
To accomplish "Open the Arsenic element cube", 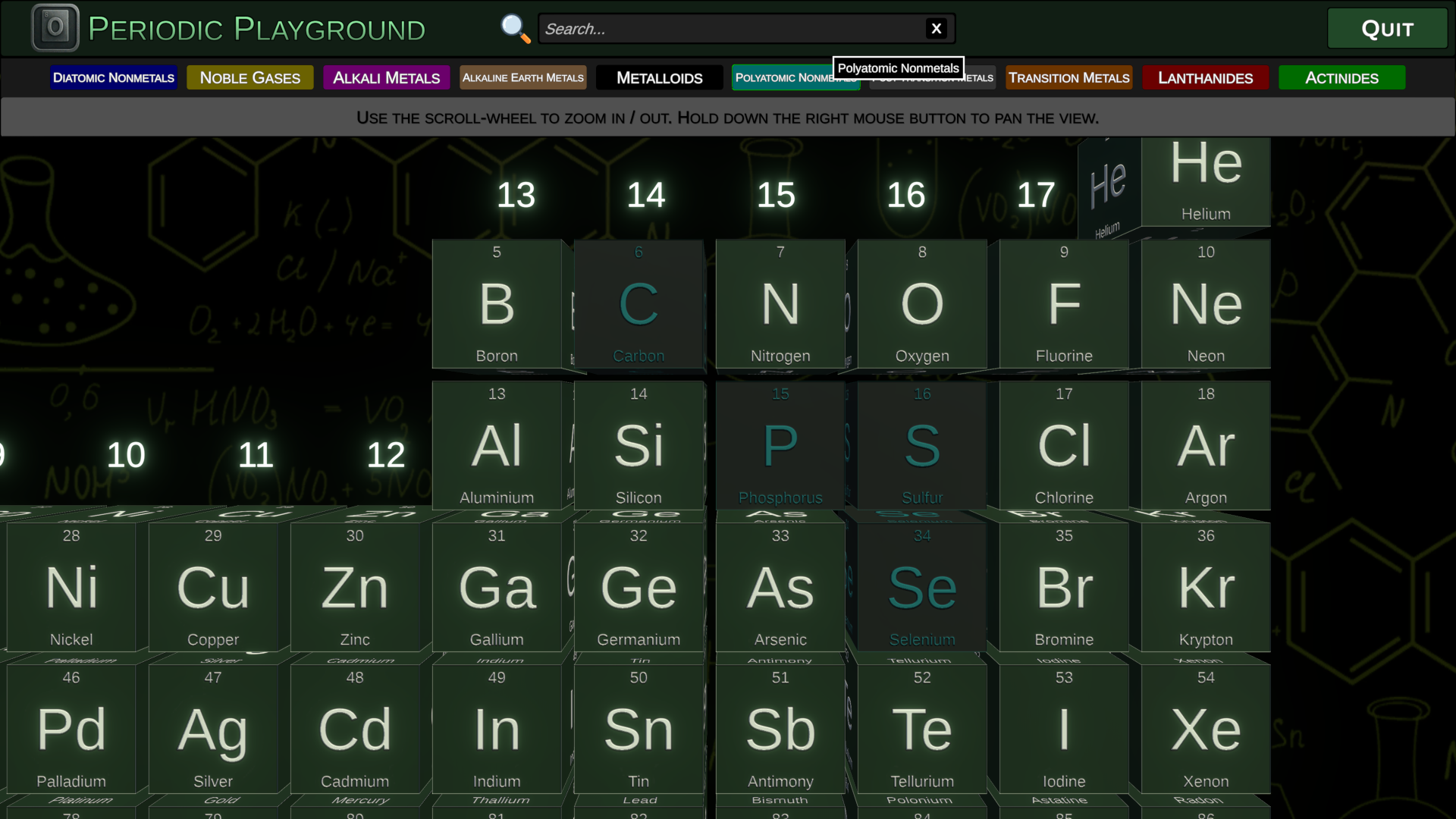I will pos(780,588).
